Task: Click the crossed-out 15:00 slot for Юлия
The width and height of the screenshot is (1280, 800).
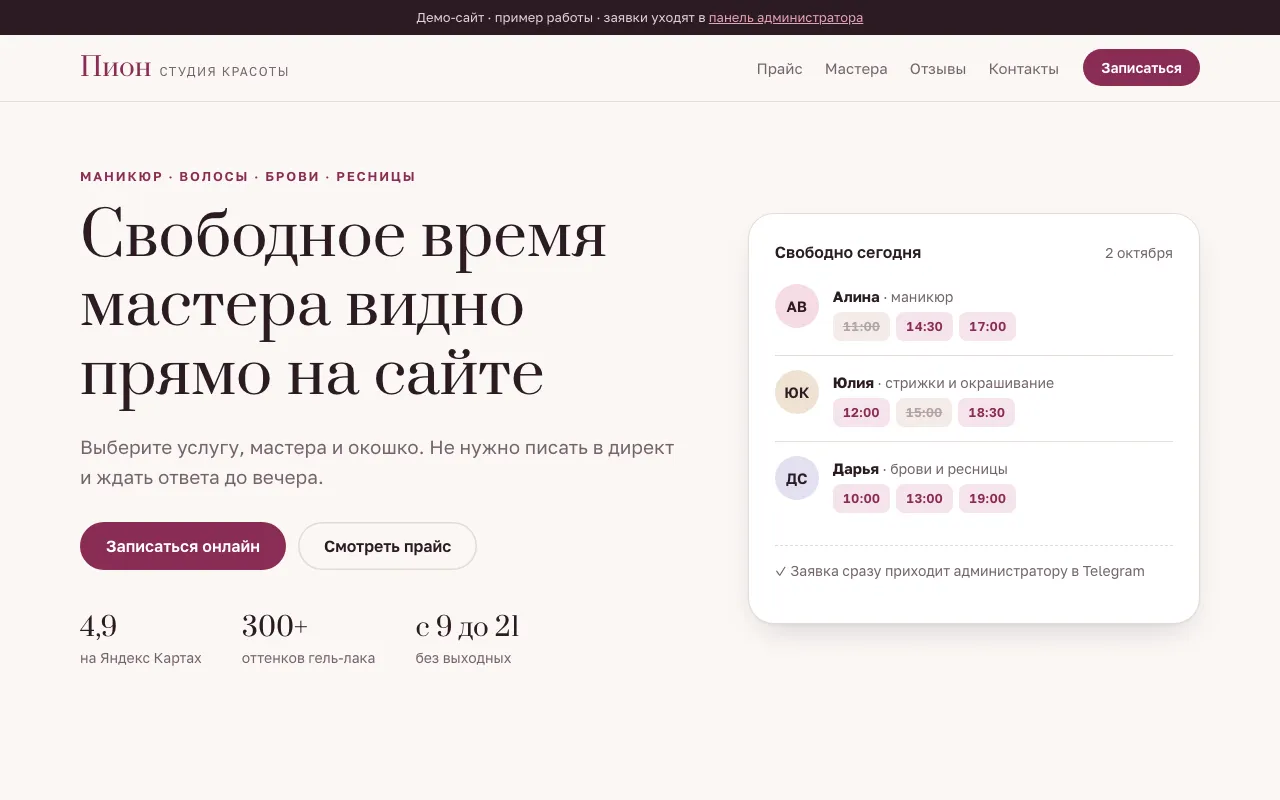Action: 924,412
